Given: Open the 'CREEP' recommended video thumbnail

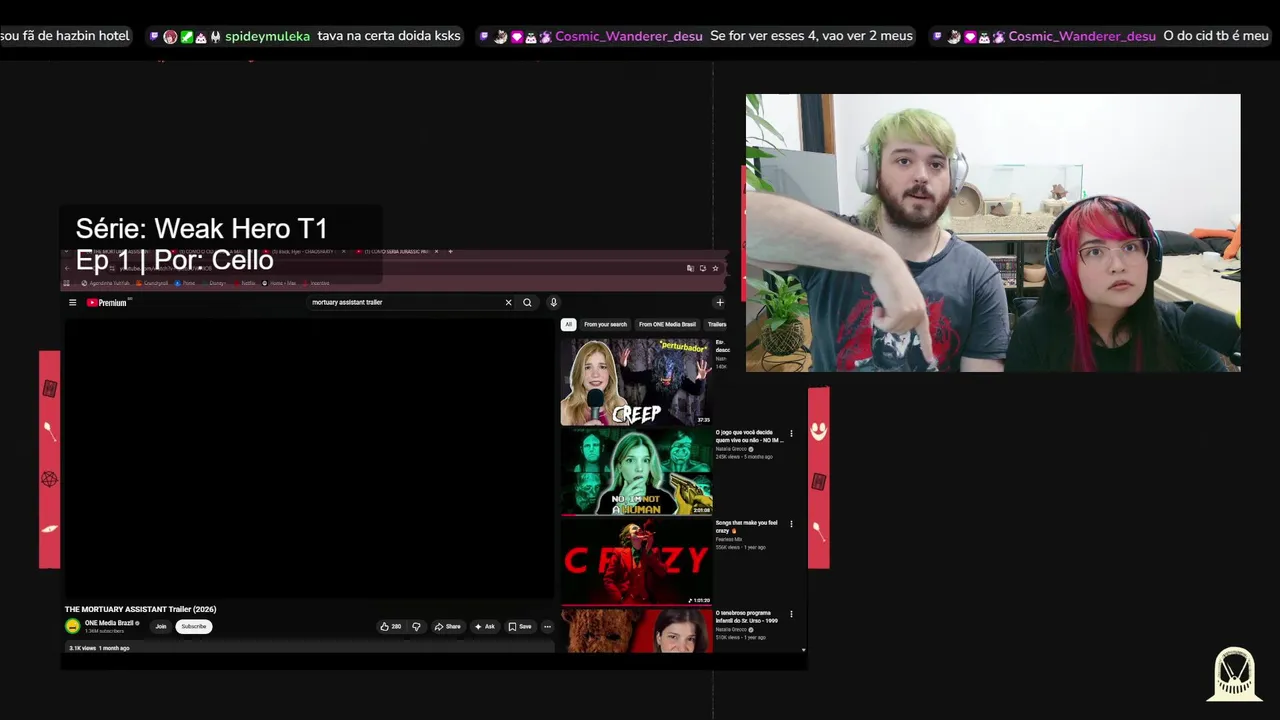Looking at the screenshot, I should [636, 381].
